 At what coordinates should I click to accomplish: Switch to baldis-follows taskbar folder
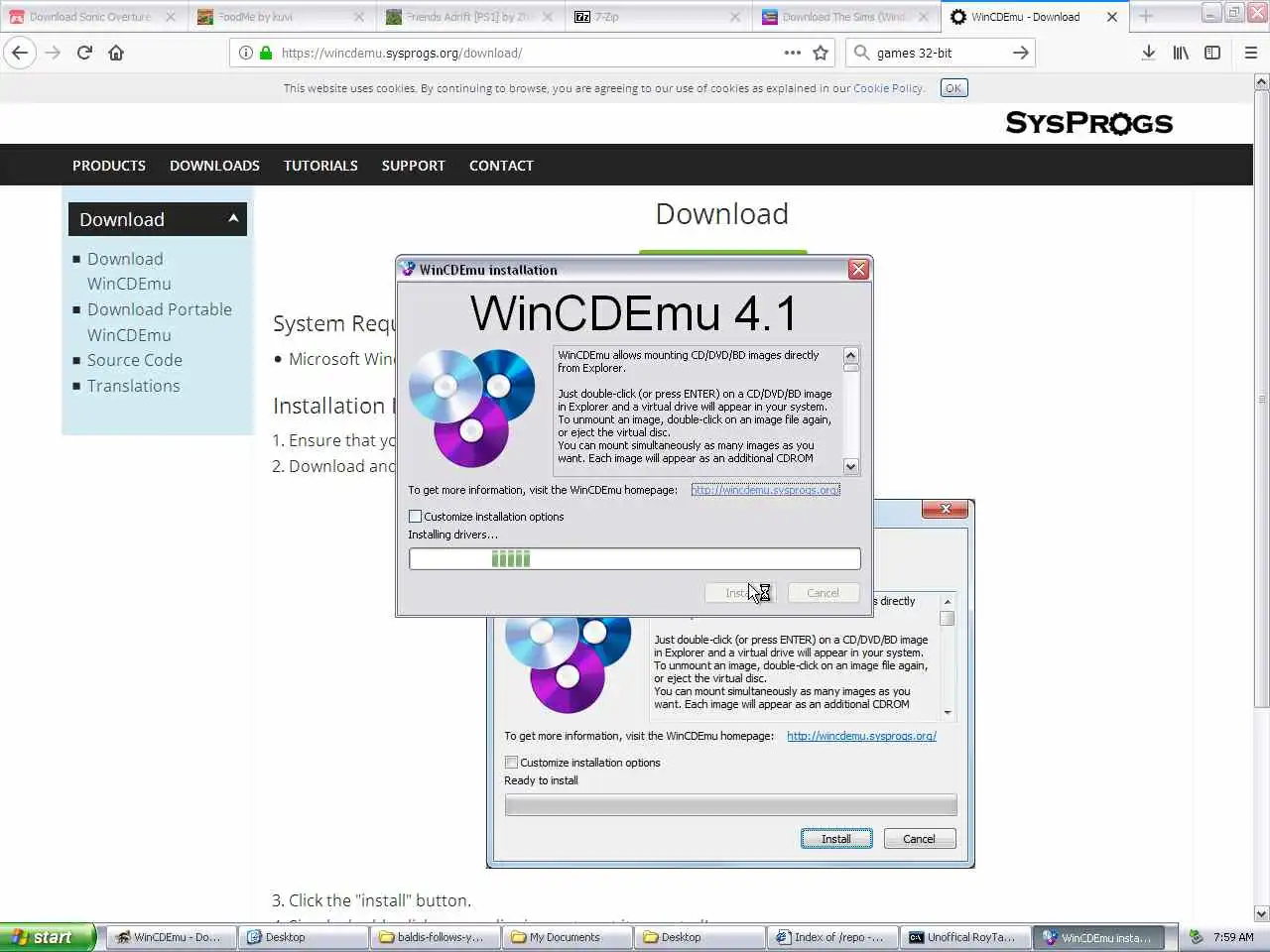coord(436,937)
